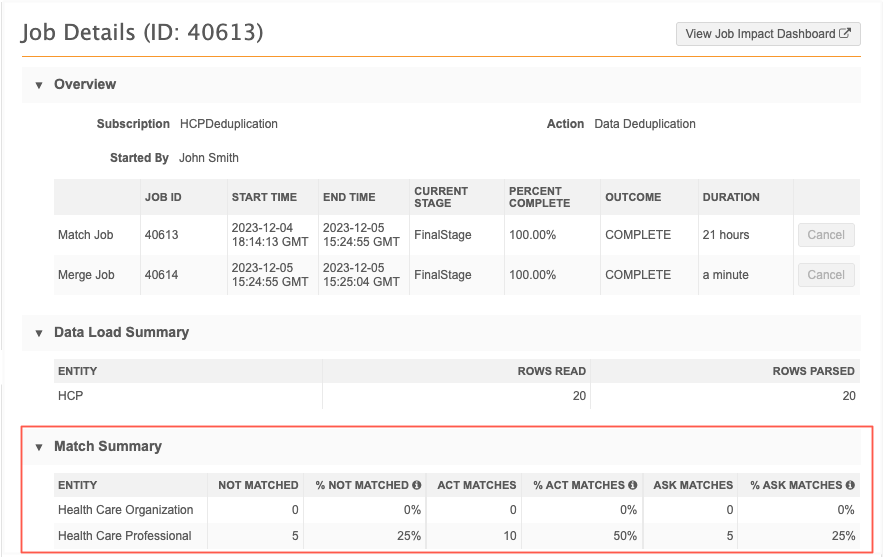Click the ACT MATCHES column header
Screen dimensions: 883x558
click(x=476, y=485)
